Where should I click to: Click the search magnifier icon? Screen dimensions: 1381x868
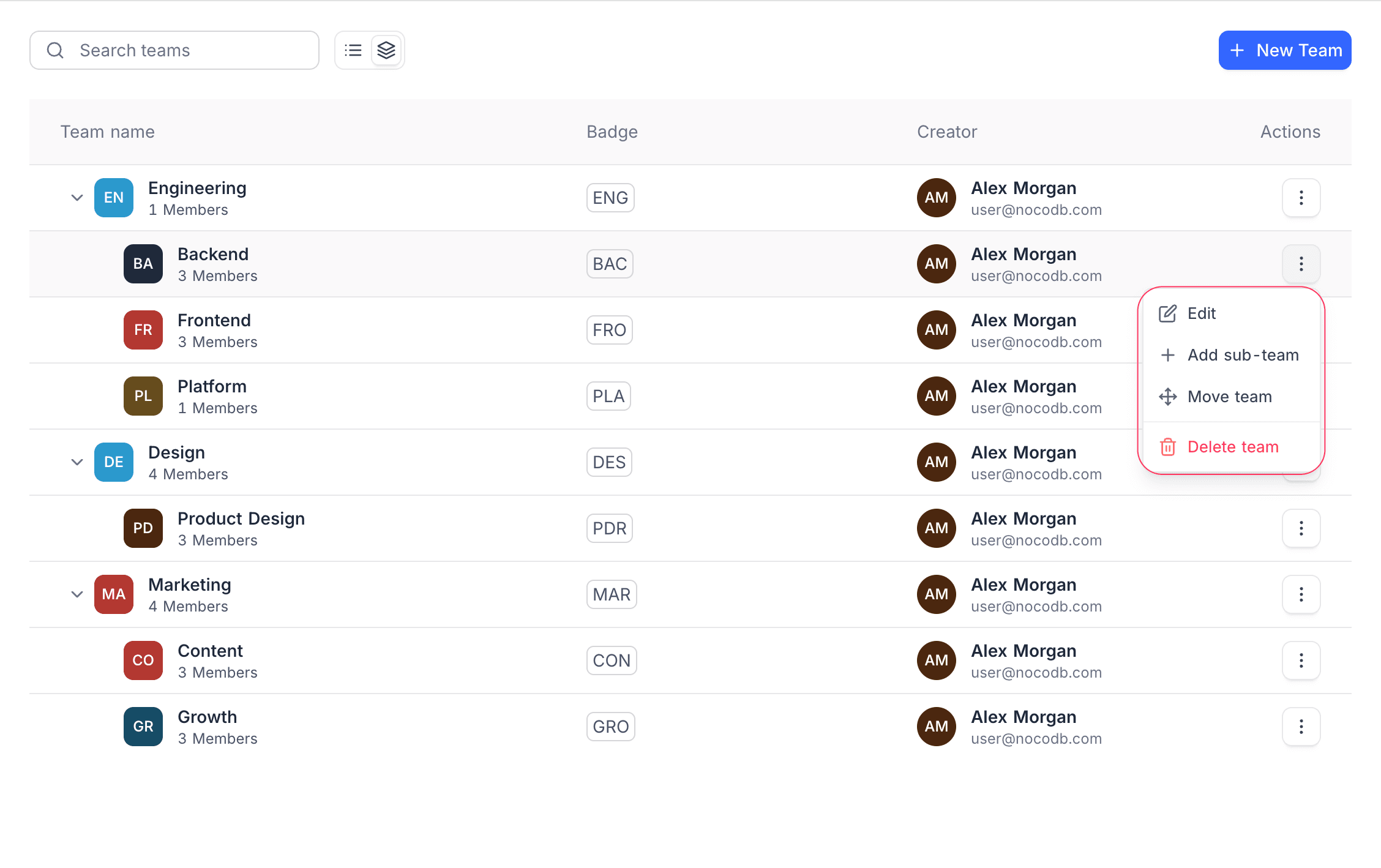click(55, 50)
